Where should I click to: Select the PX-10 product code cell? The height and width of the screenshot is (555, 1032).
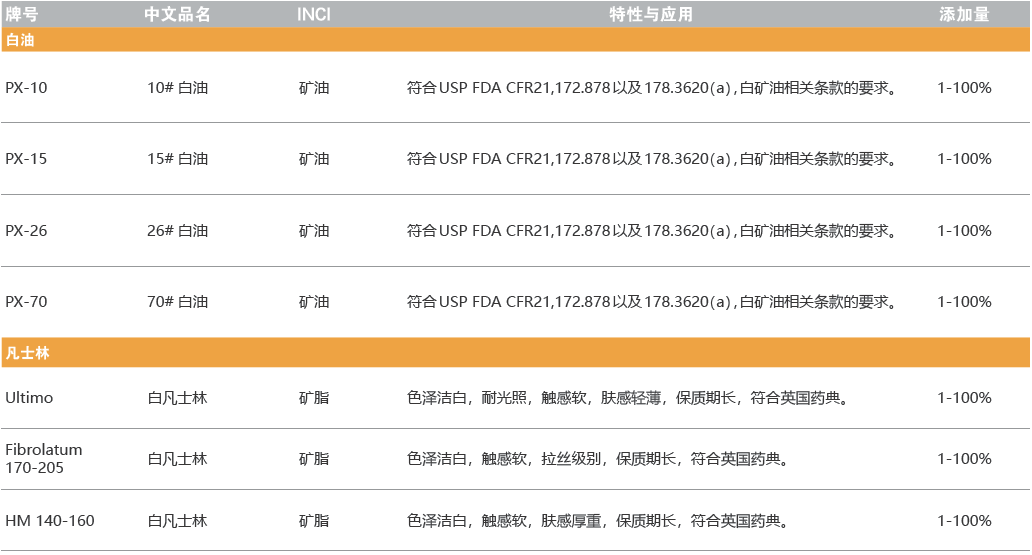pos(26,88)
